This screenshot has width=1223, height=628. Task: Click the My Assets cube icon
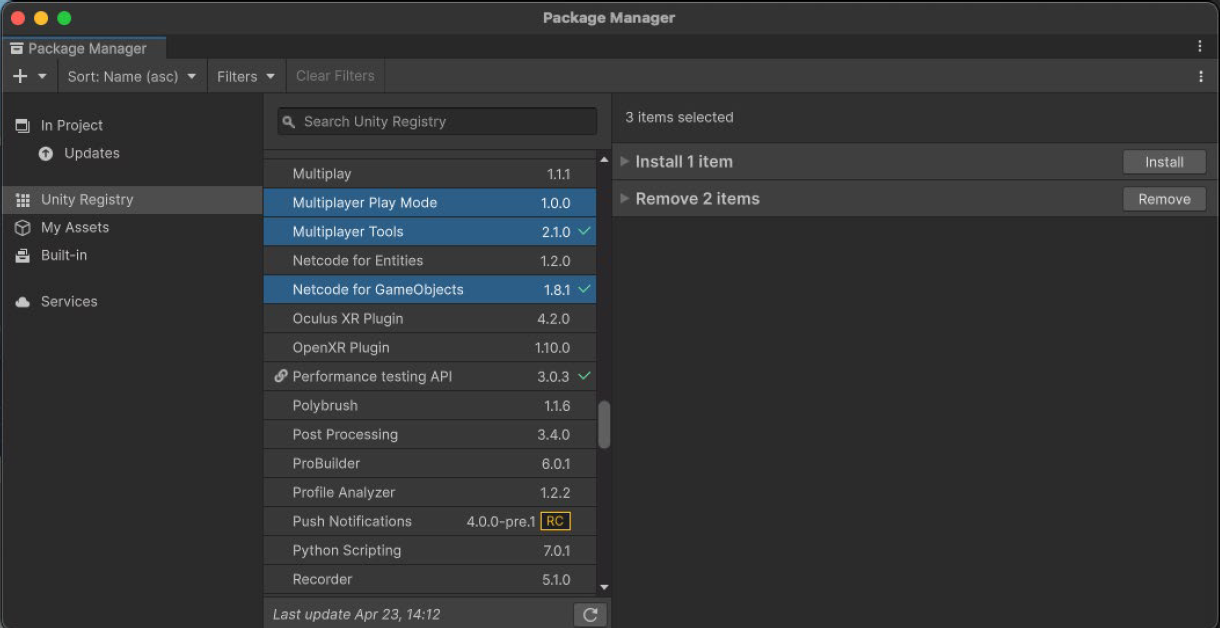22,228
